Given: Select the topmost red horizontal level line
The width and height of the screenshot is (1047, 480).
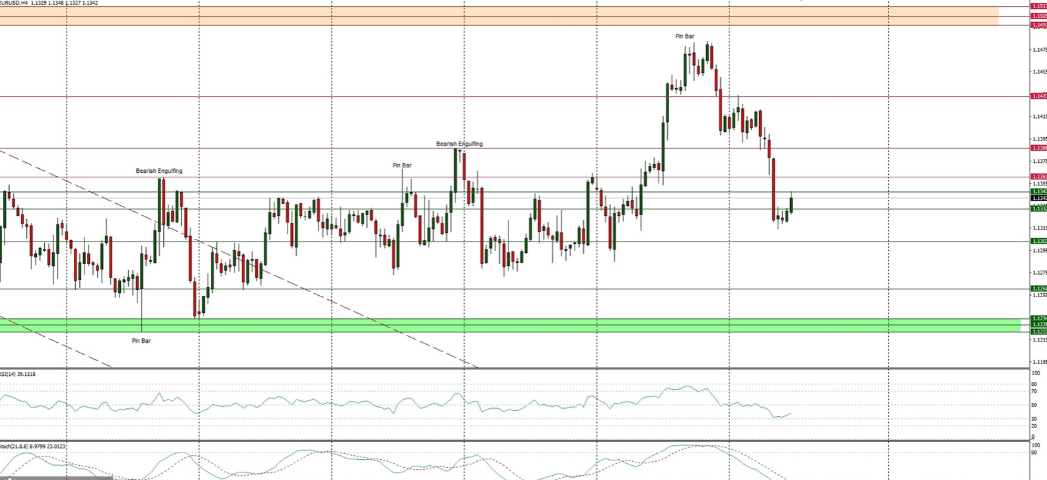Looking at the screenshot, I should 500,97.
